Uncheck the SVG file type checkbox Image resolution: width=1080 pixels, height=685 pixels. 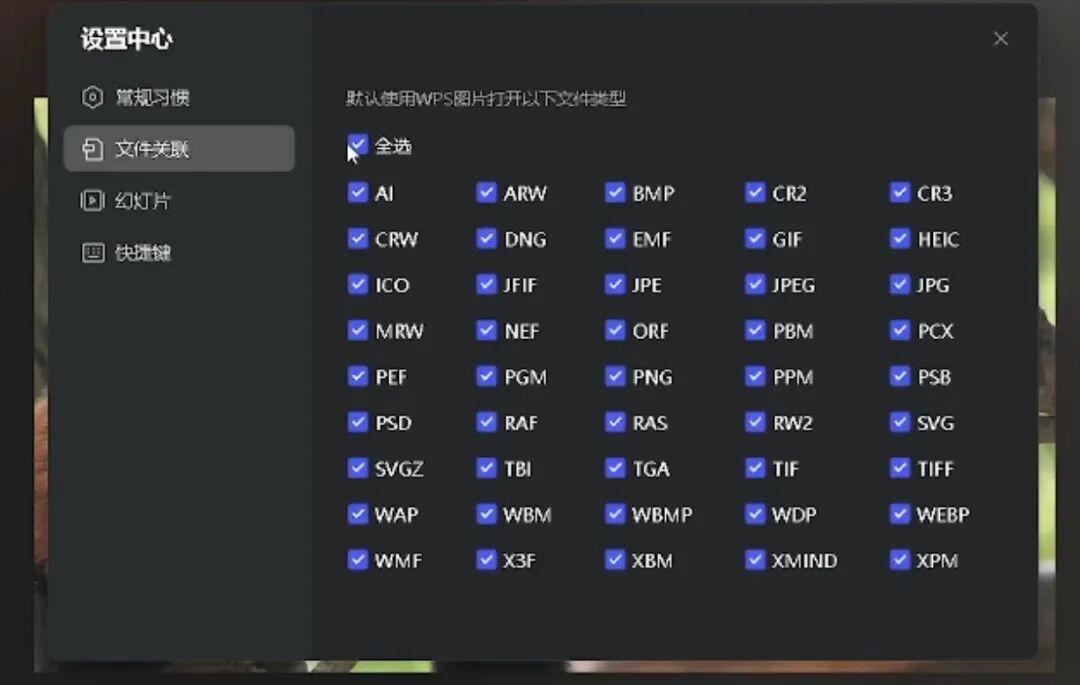coord(900,422)
